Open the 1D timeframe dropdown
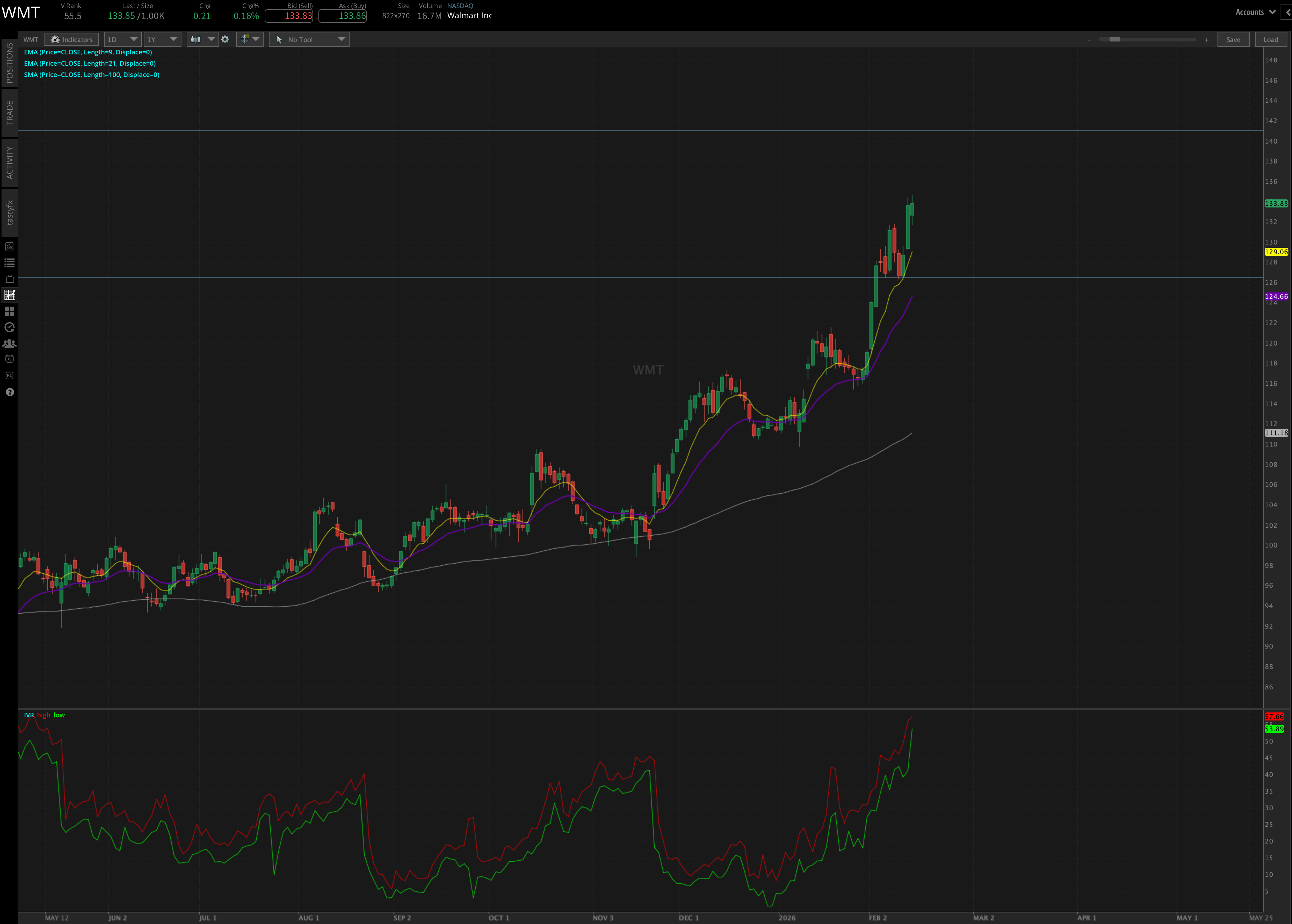Image resolution: width=1292 pixels, height=924 pixels. [x=122, y=39]
